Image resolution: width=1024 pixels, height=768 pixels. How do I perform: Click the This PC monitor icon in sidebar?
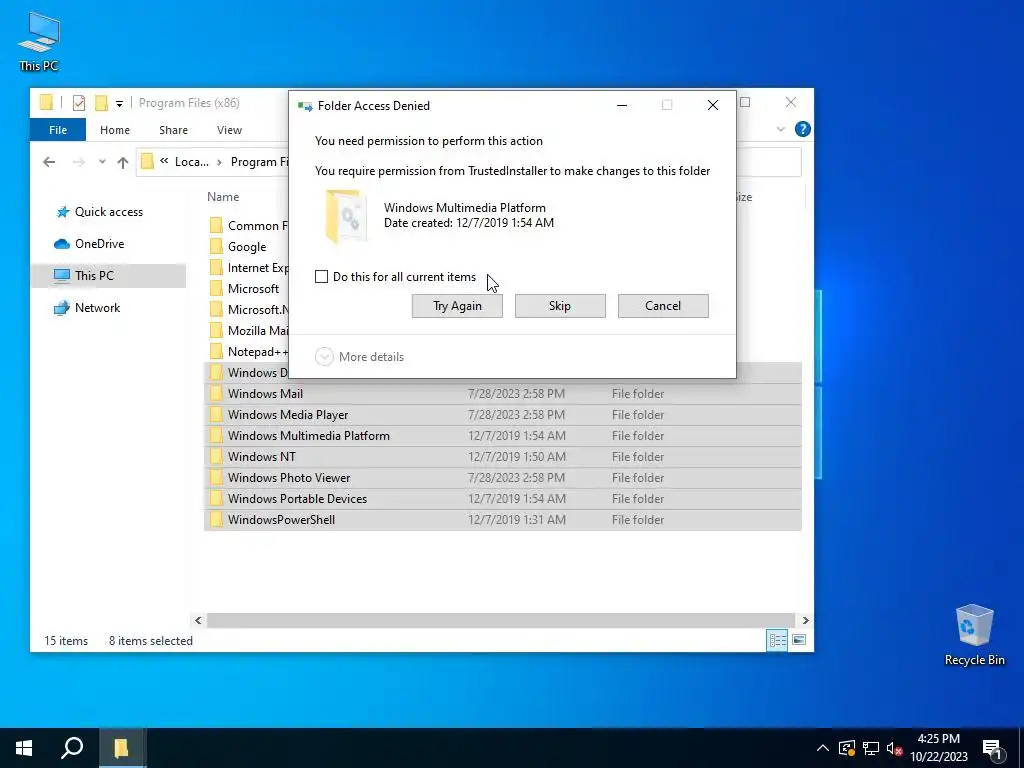(x=62, y=276)
